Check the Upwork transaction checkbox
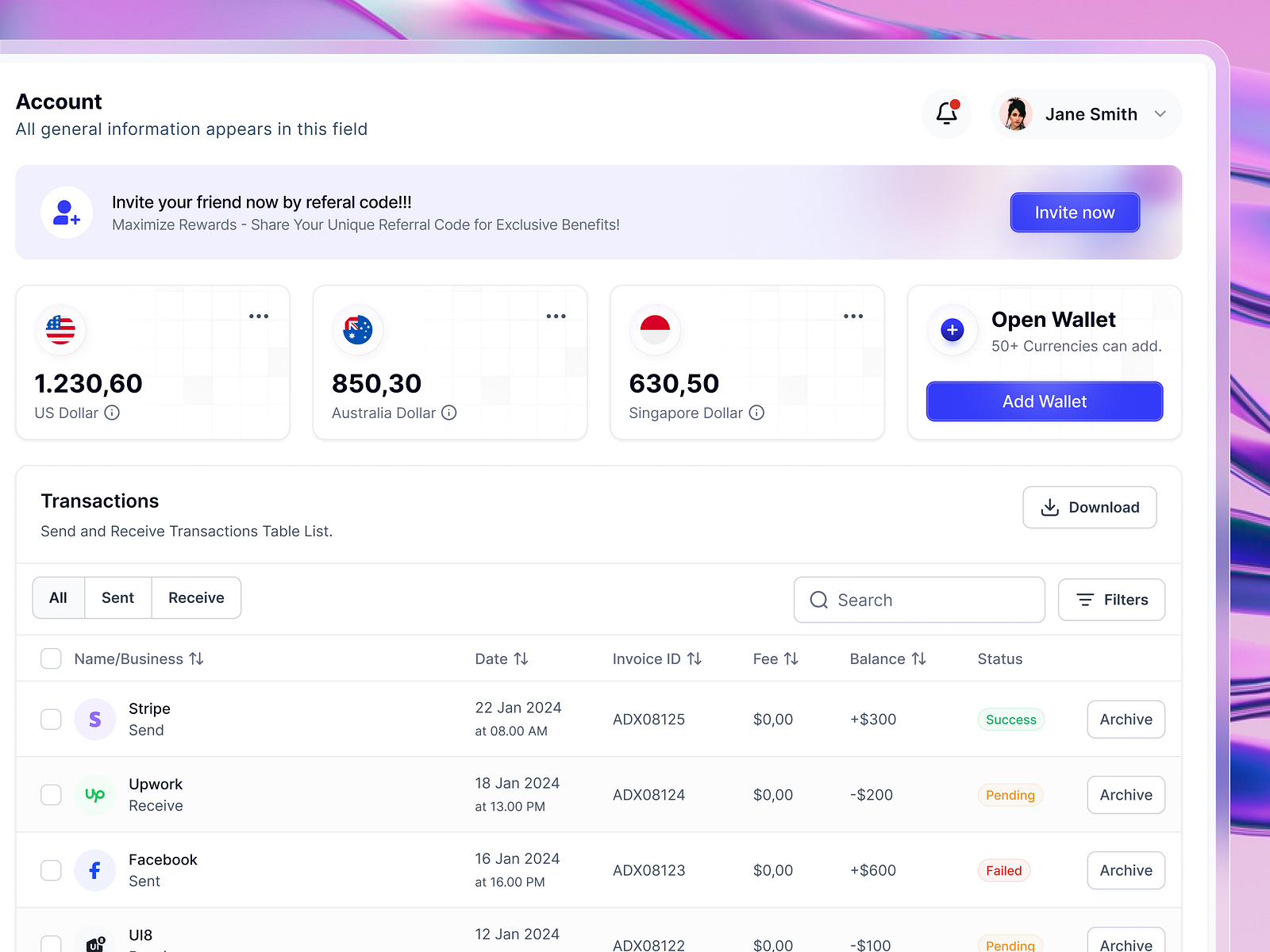The width and height of the screenshot is (1270, 952). point(51,794)
